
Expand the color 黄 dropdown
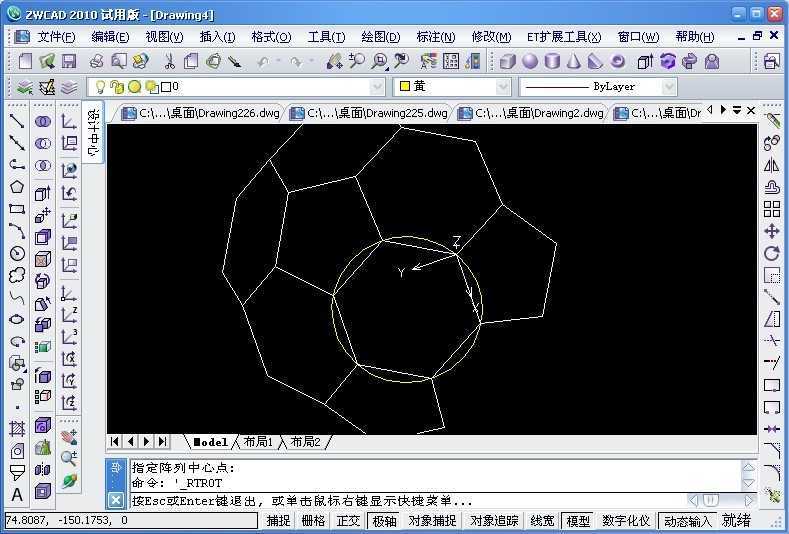point(502,87)
